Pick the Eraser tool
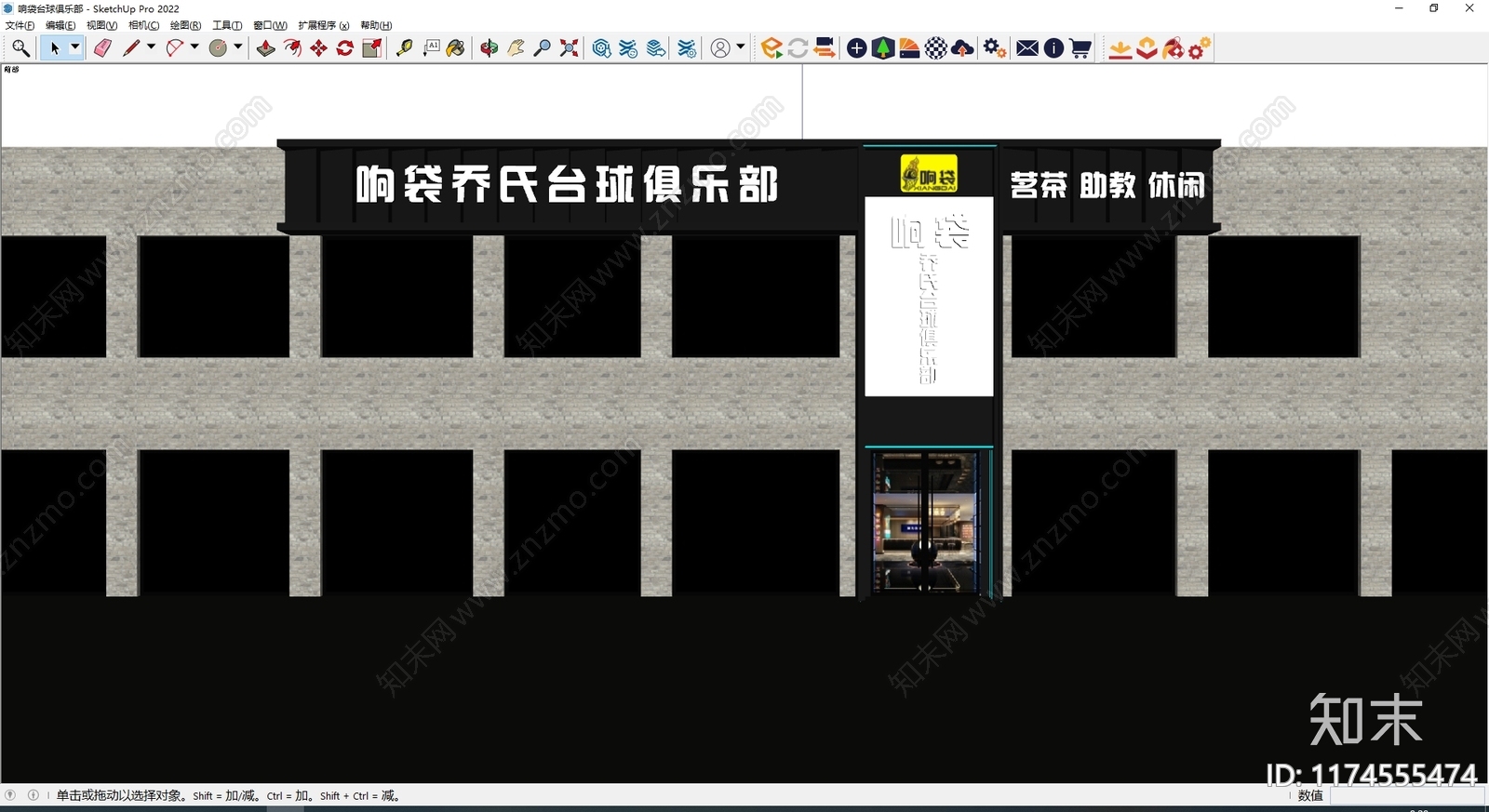Screen dimensions: 1489x812 tap(102, 48)
